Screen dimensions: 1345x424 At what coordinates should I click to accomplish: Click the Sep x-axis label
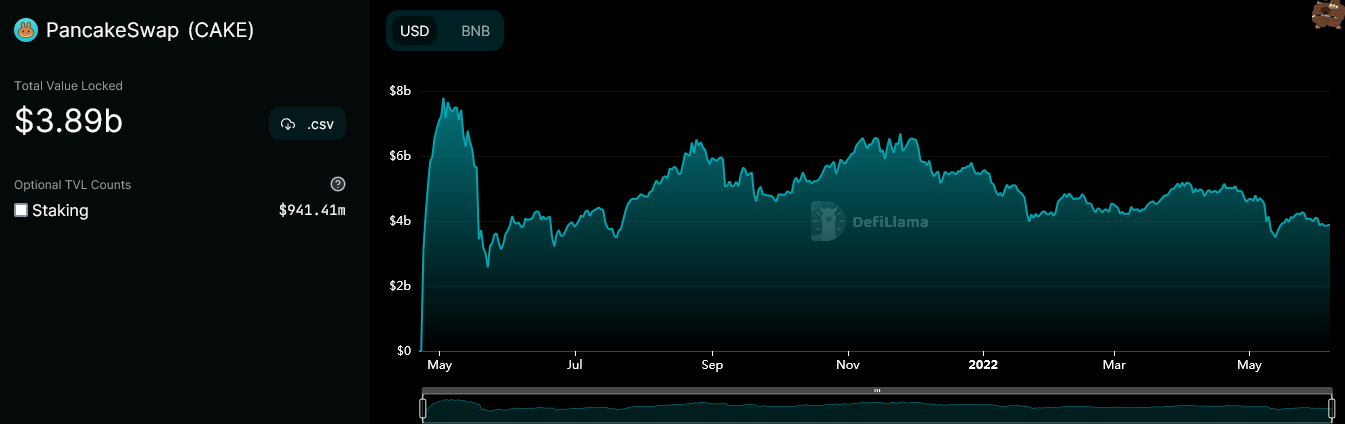[711, 366]
